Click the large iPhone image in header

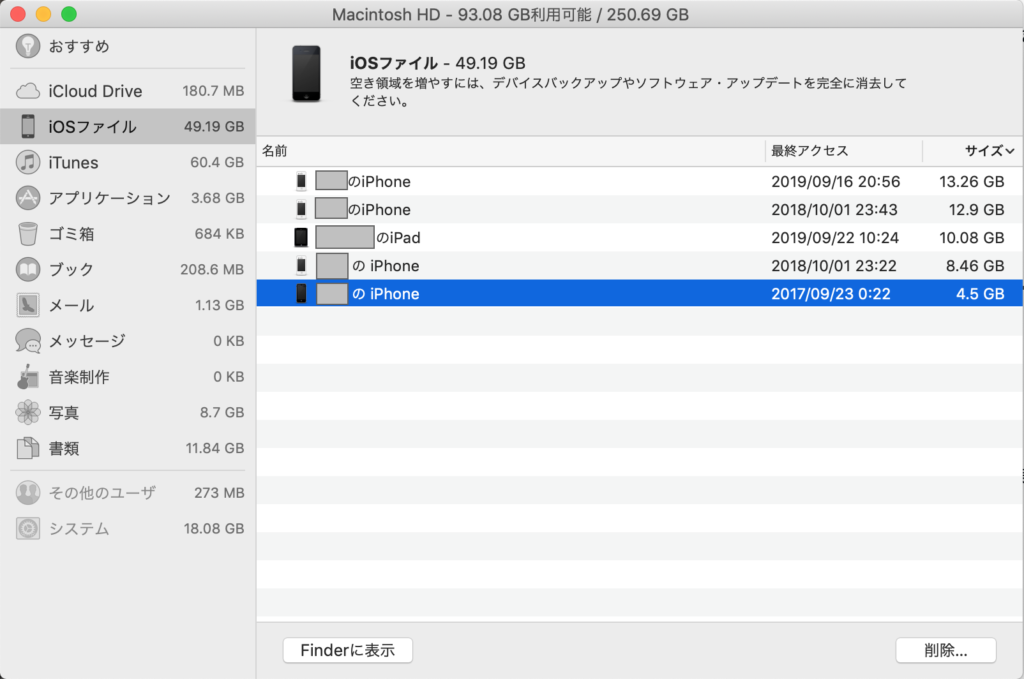pyautogui.click(x=306, y=74)
